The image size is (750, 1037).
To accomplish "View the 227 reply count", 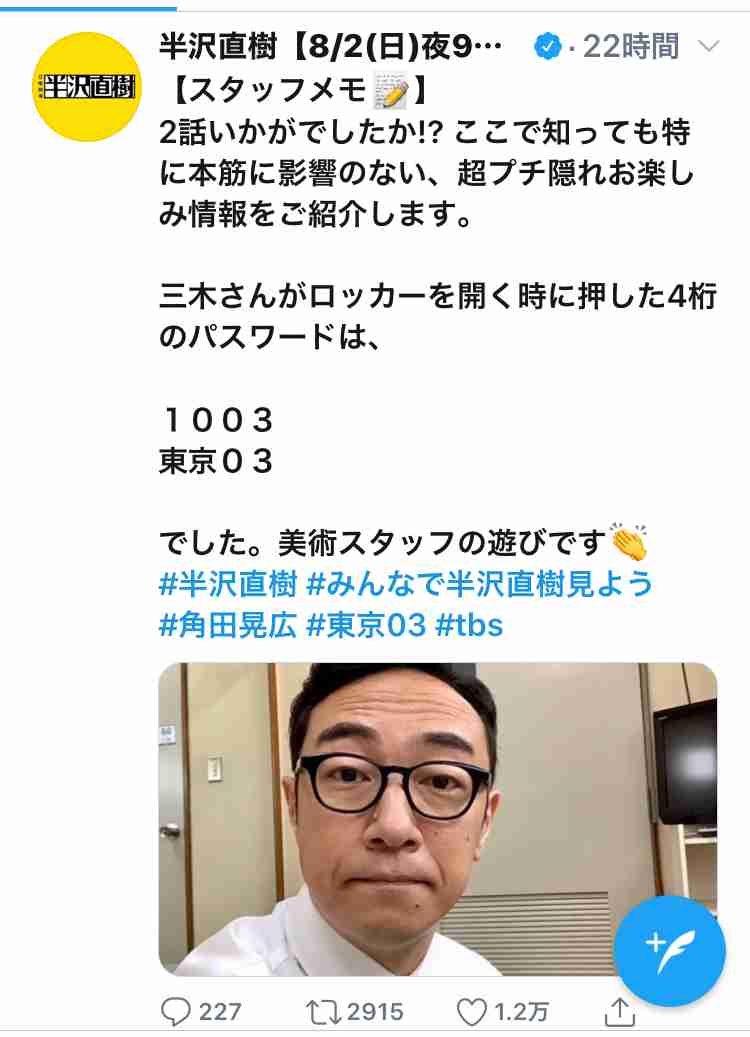I will [x=220, y=1012].
